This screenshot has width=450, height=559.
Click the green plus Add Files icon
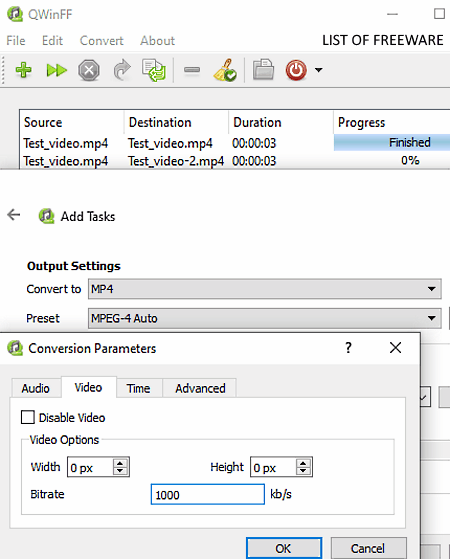tap(24, 70)
